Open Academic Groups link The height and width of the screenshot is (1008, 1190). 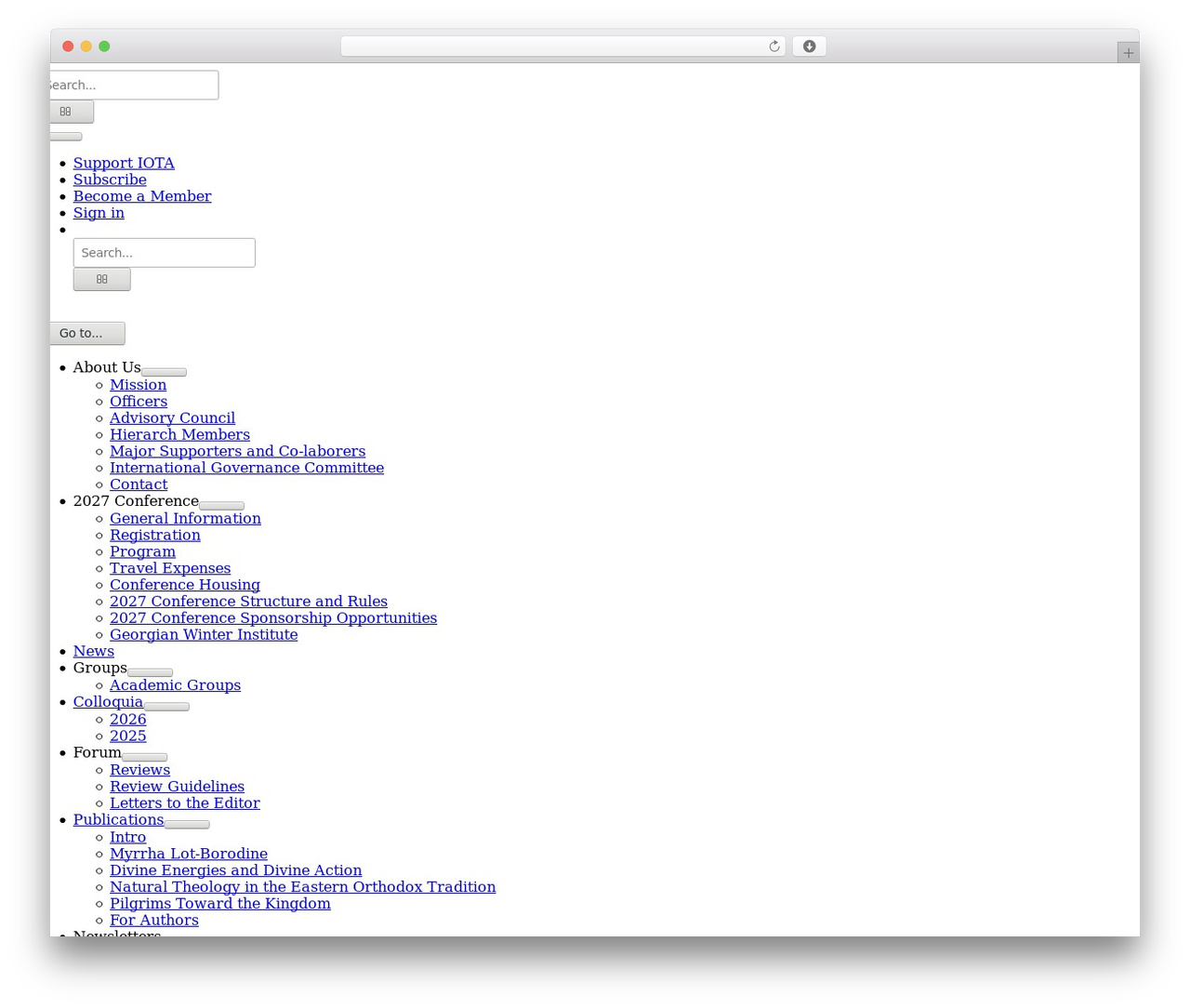(x=175, y=685)
